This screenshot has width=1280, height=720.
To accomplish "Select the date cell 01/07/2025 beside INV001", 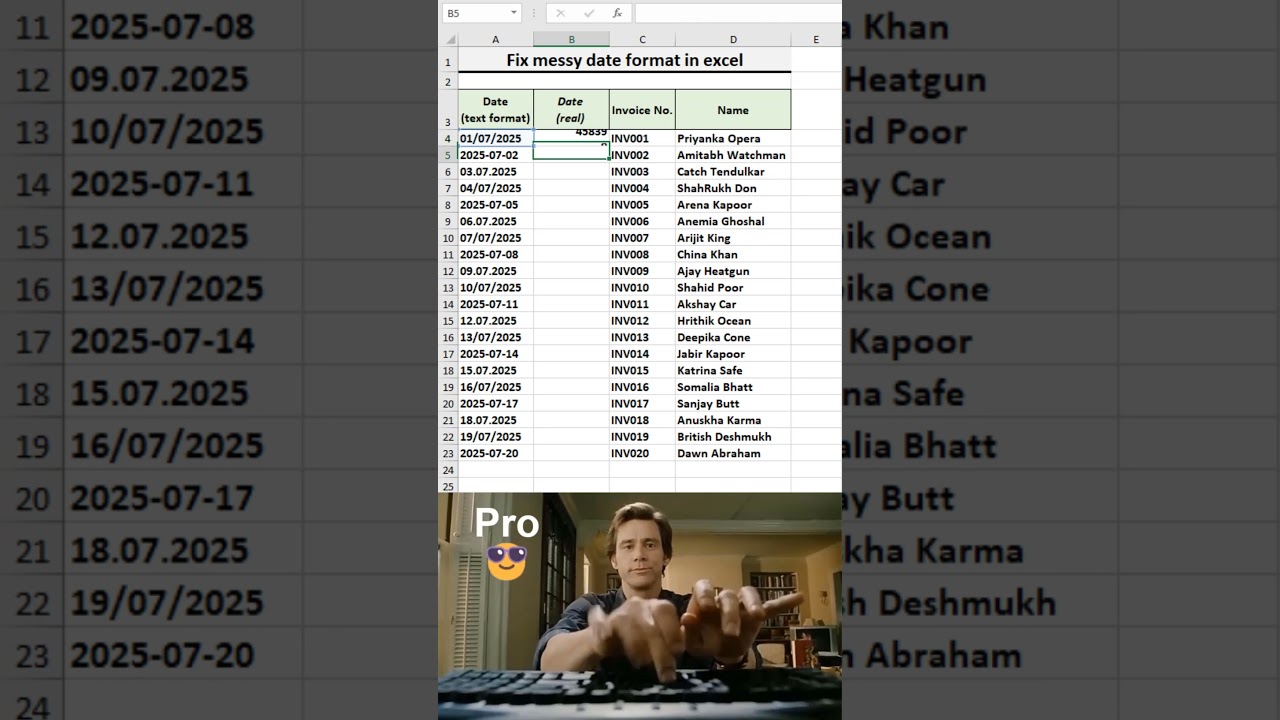I will pyautogui.click(x=495, y=138).
